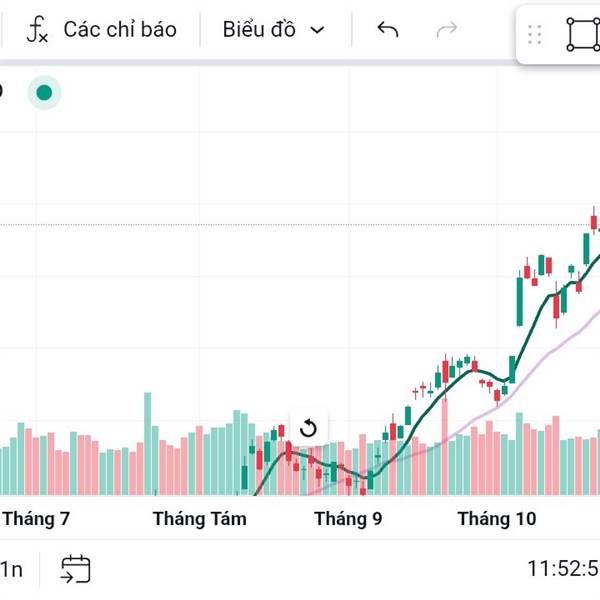Screen dimensions: 600x600
Task: Click the undo arrow
Action: tap(388, 30)
